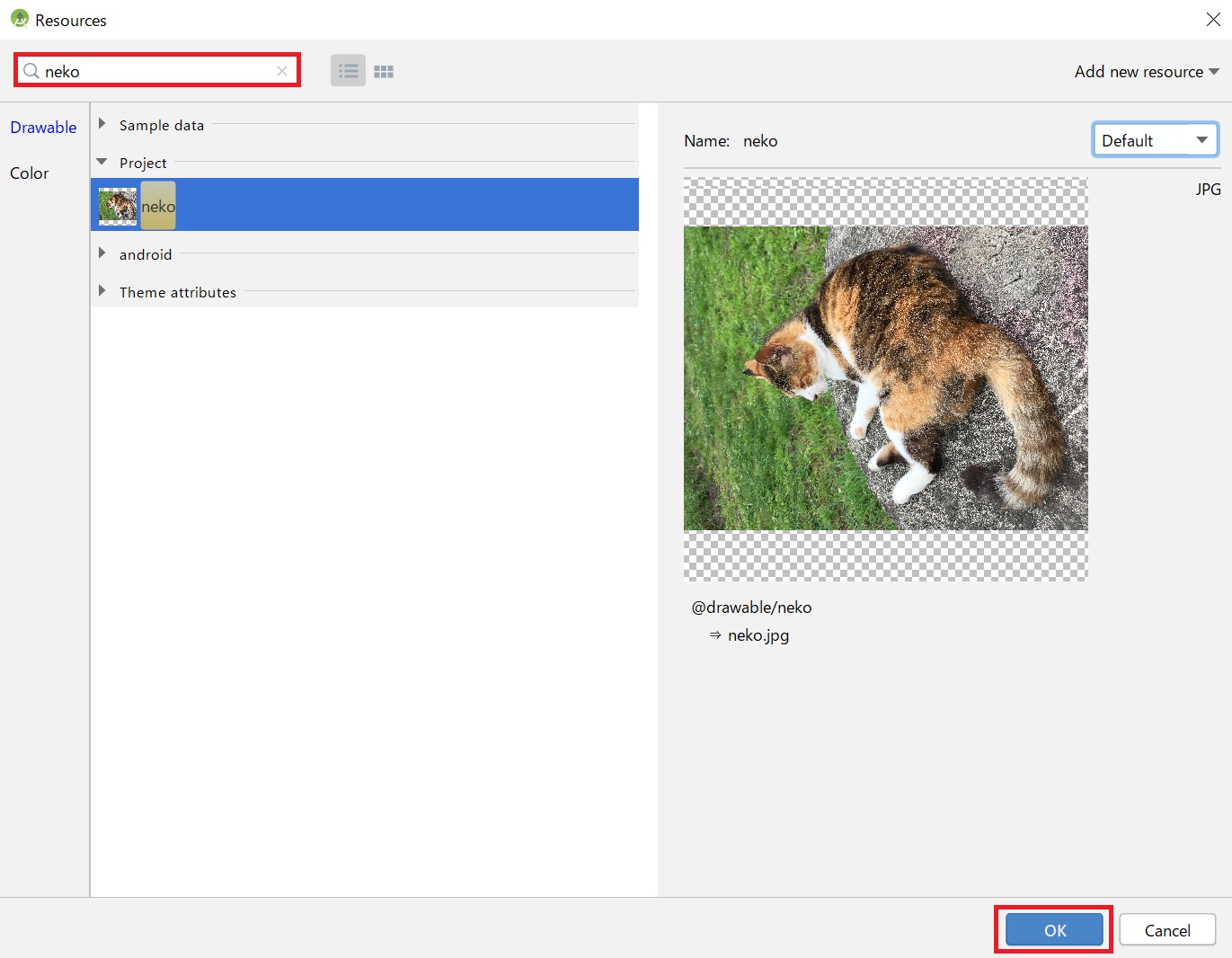Dismiss the dialog with Cancel
1232x958 pixels.
[1167, 930]
